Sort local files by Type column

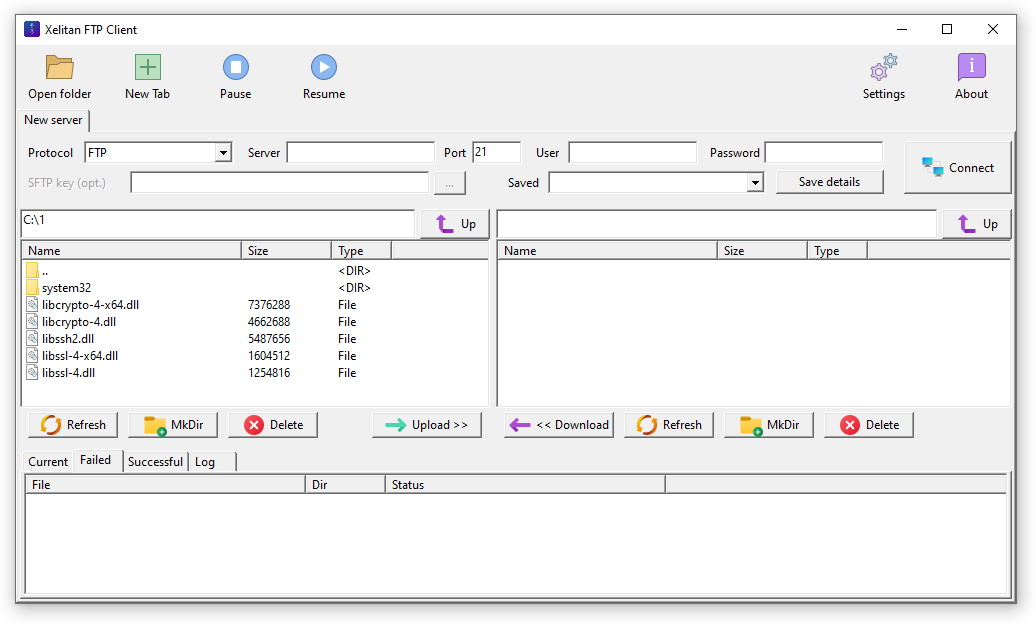coord(361,251)
